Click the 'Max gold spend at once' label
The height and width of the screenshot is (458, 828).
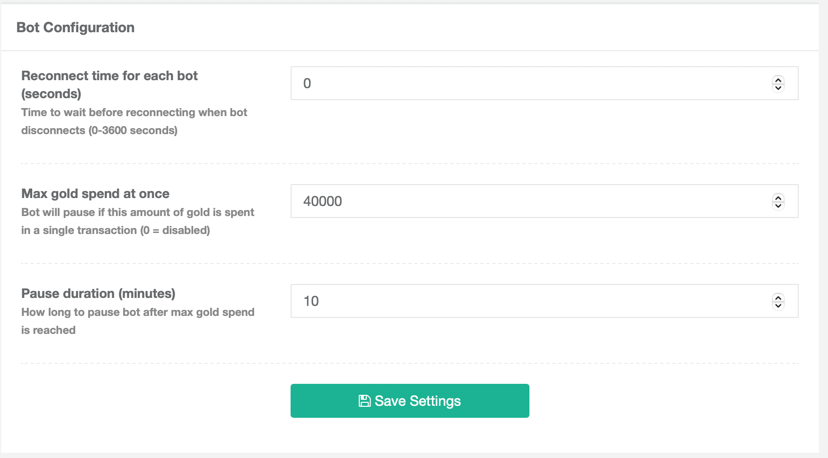point(95,193)
